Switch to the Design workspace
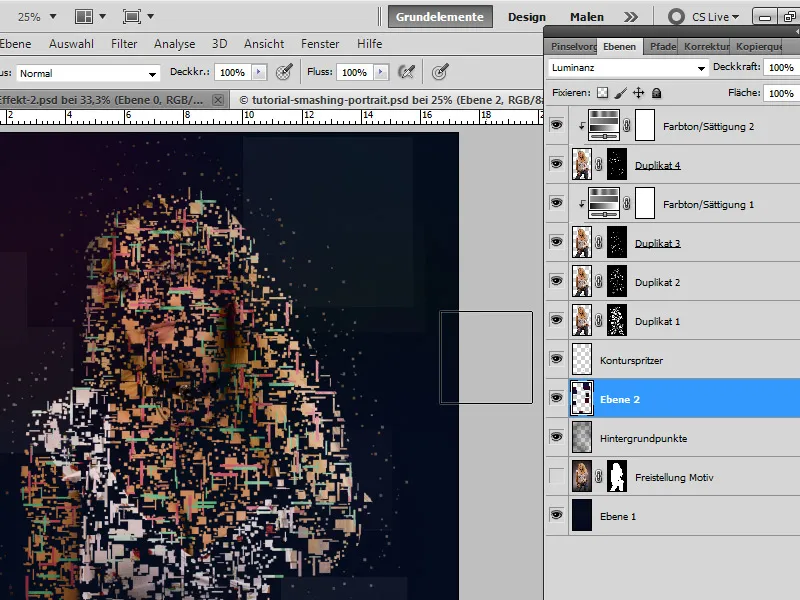The image size is (800, 600). click(527, 17)
